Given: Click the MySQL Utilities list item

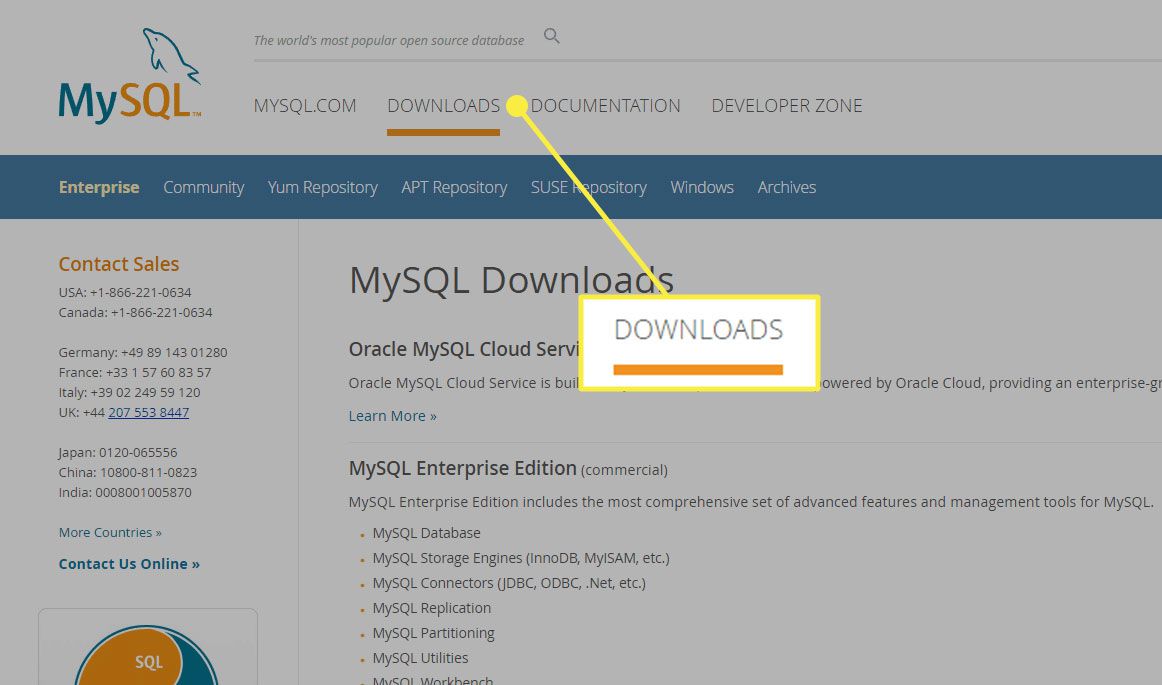Looking at the screenshot, I should click(x=420, y=658).
